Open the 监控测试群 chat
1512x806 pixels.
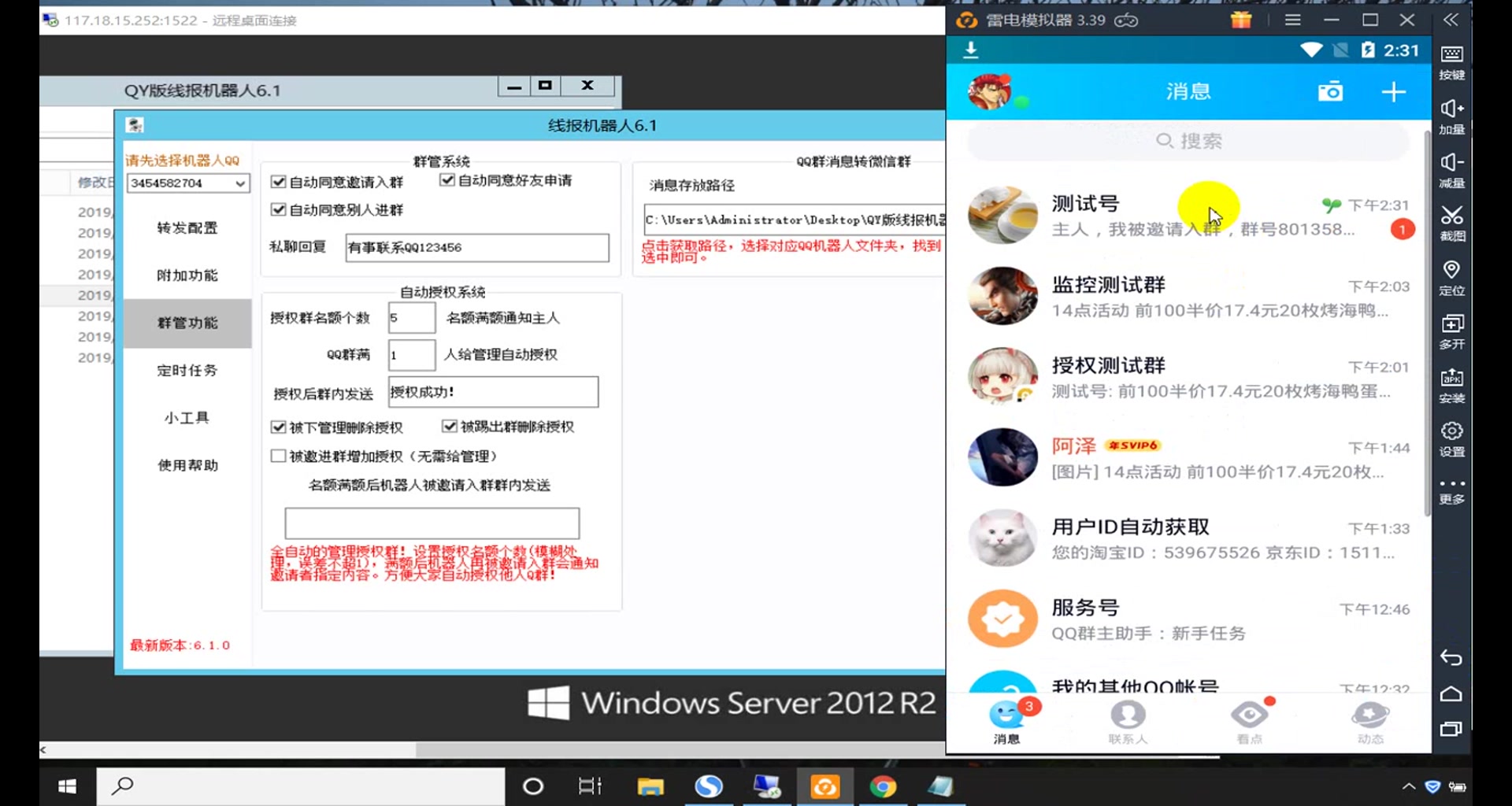(1189, 296)
